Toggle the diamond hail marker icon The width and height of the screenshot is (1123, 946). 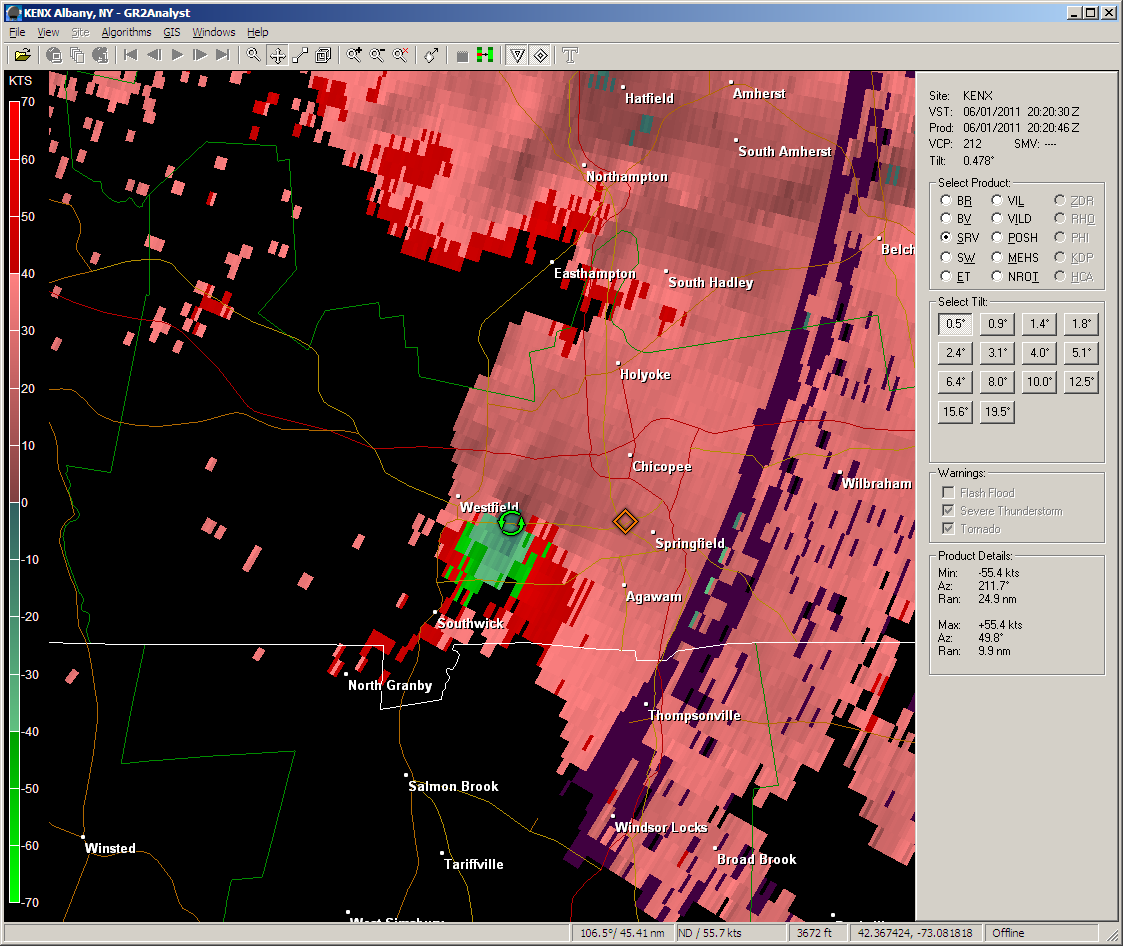[x=540, y=55]
